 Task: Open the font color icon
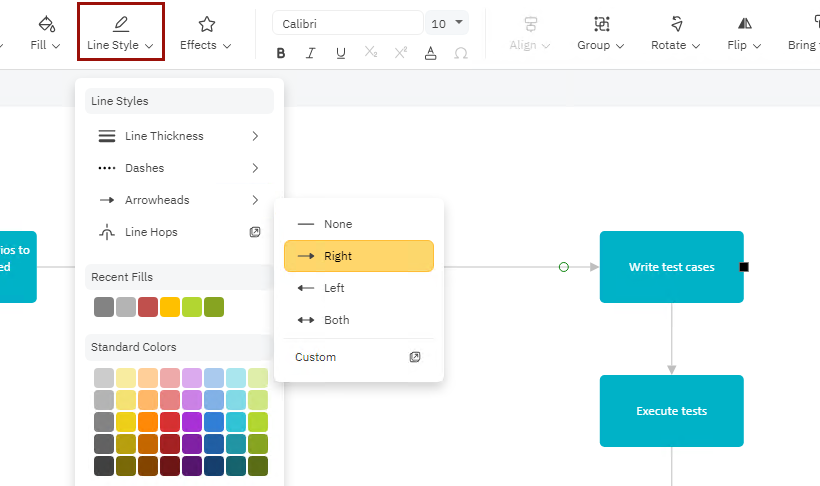point(431,53)
